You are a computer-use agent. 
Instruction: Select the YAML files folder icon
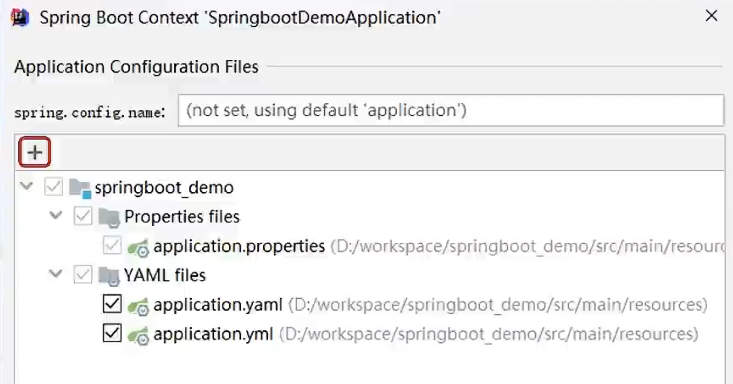[109, 275]
